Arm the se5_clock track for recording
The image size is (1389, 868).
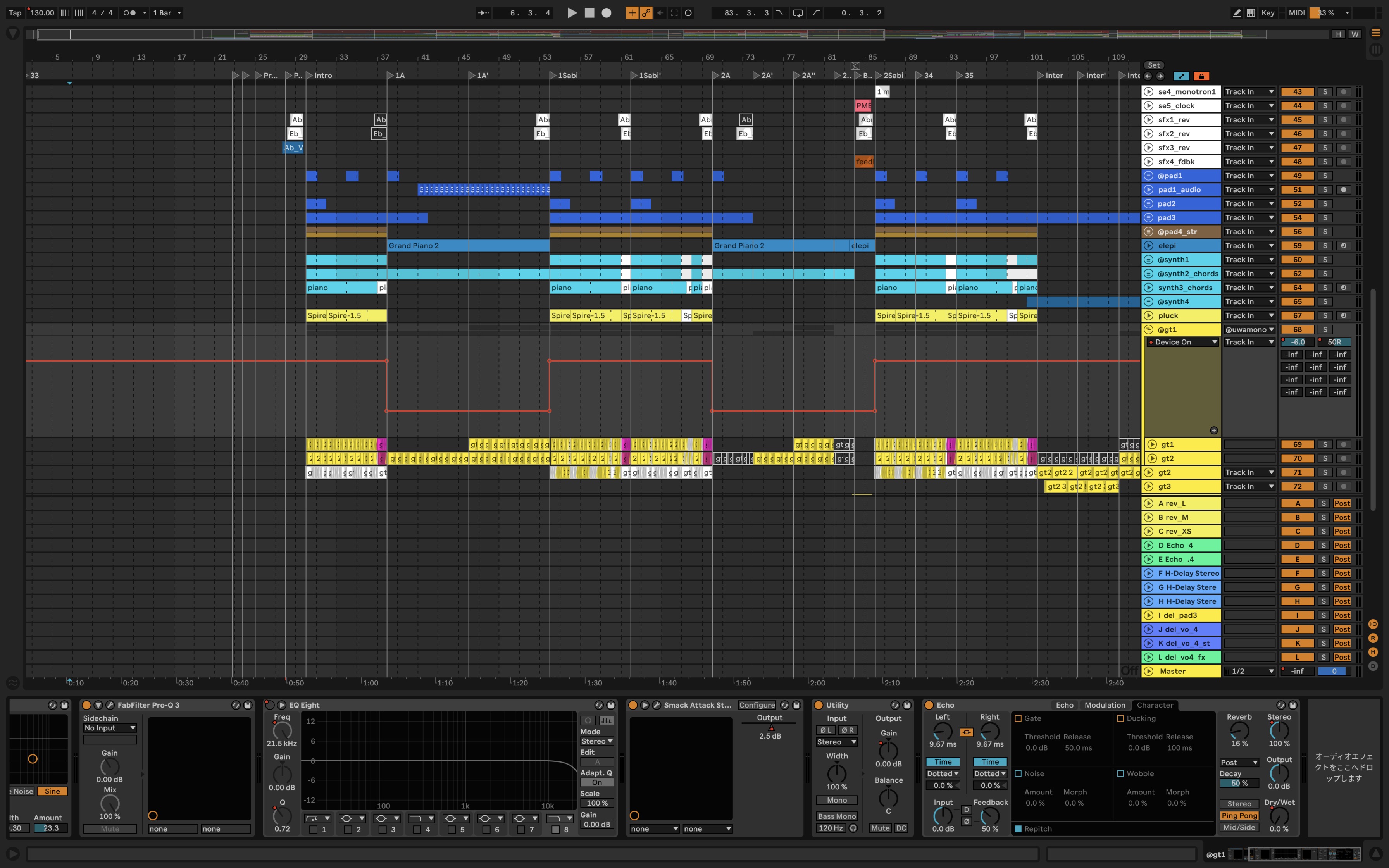1344,106
